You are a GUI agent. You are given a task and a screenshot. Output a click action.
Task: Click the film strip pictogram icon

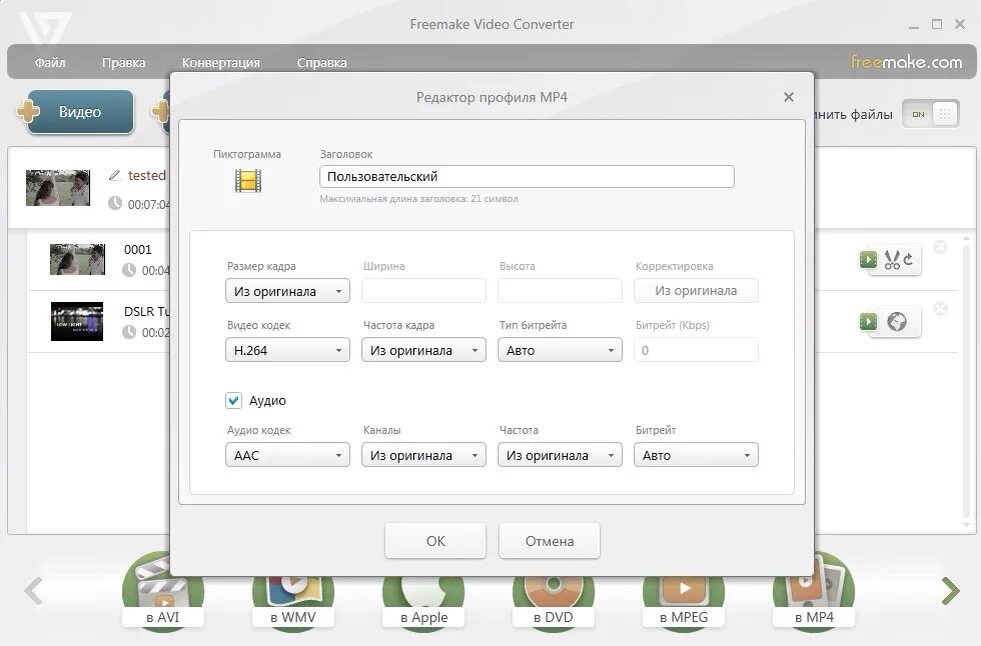point(248,181)
